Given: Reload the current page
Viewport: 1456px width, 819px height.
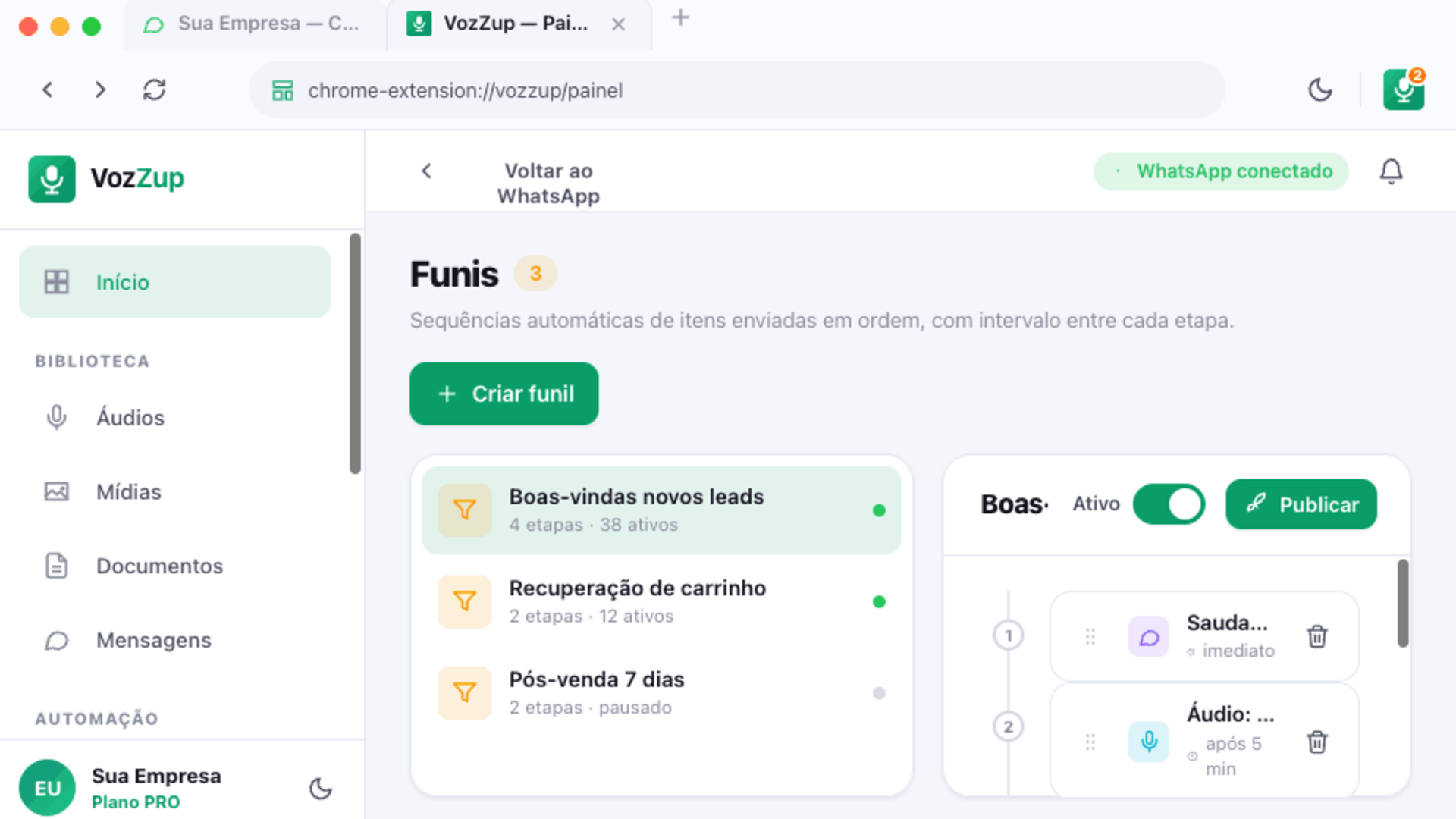Looking at the screenshot, I should tap(154, 90).
